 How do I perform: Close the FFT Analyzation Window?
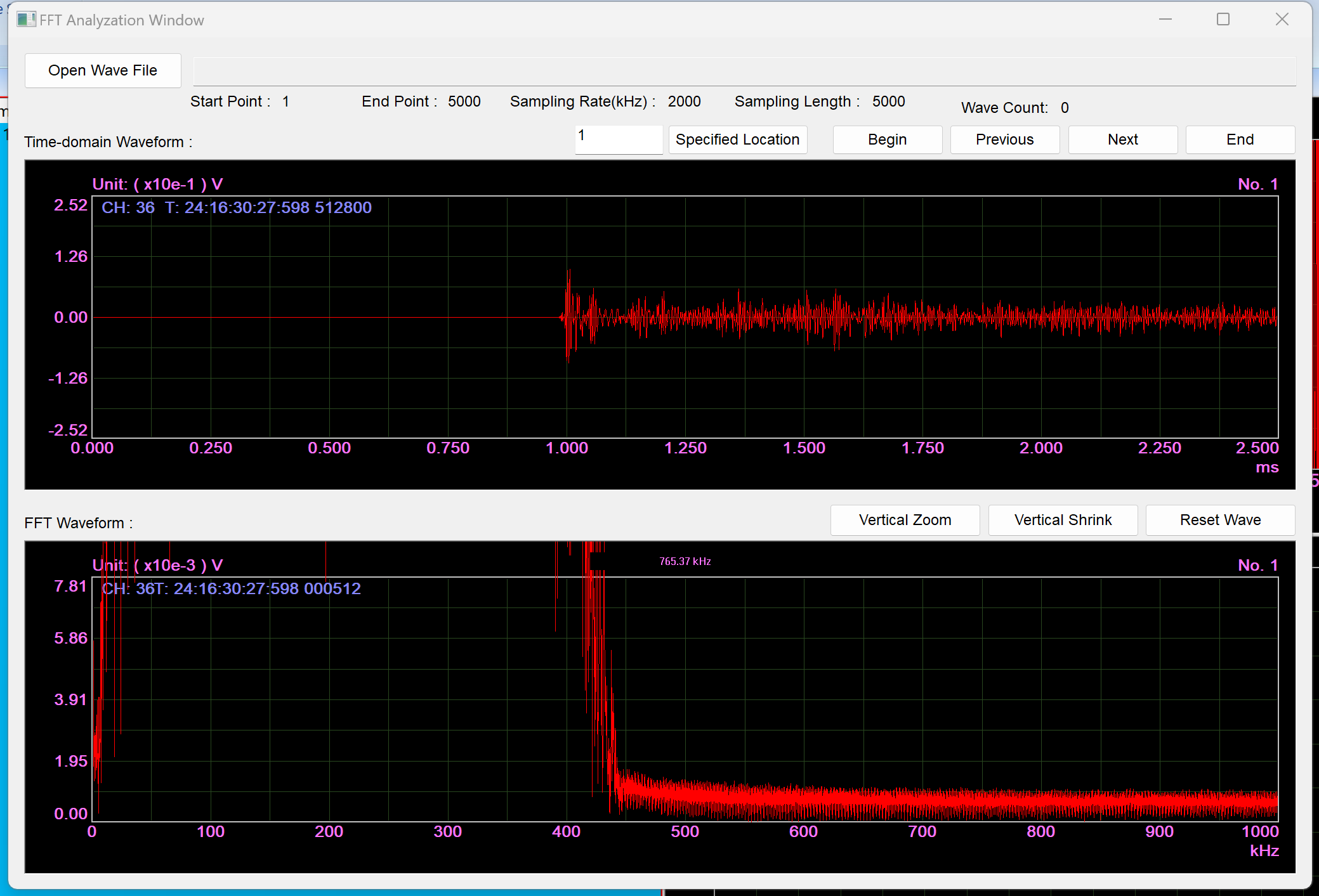click(x=1282, y=20)
